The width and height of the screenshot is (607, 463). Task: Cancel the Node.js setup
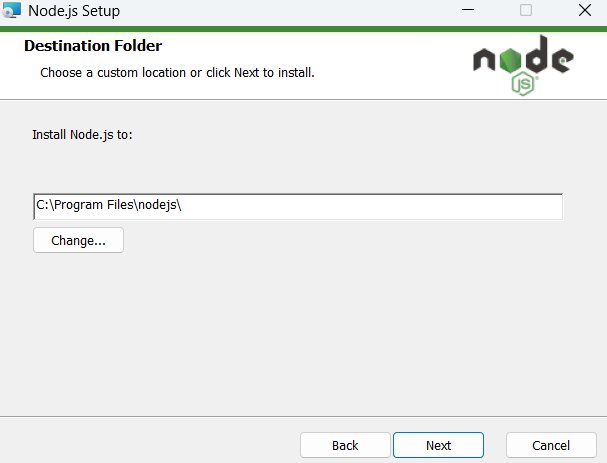click(551, 445)
